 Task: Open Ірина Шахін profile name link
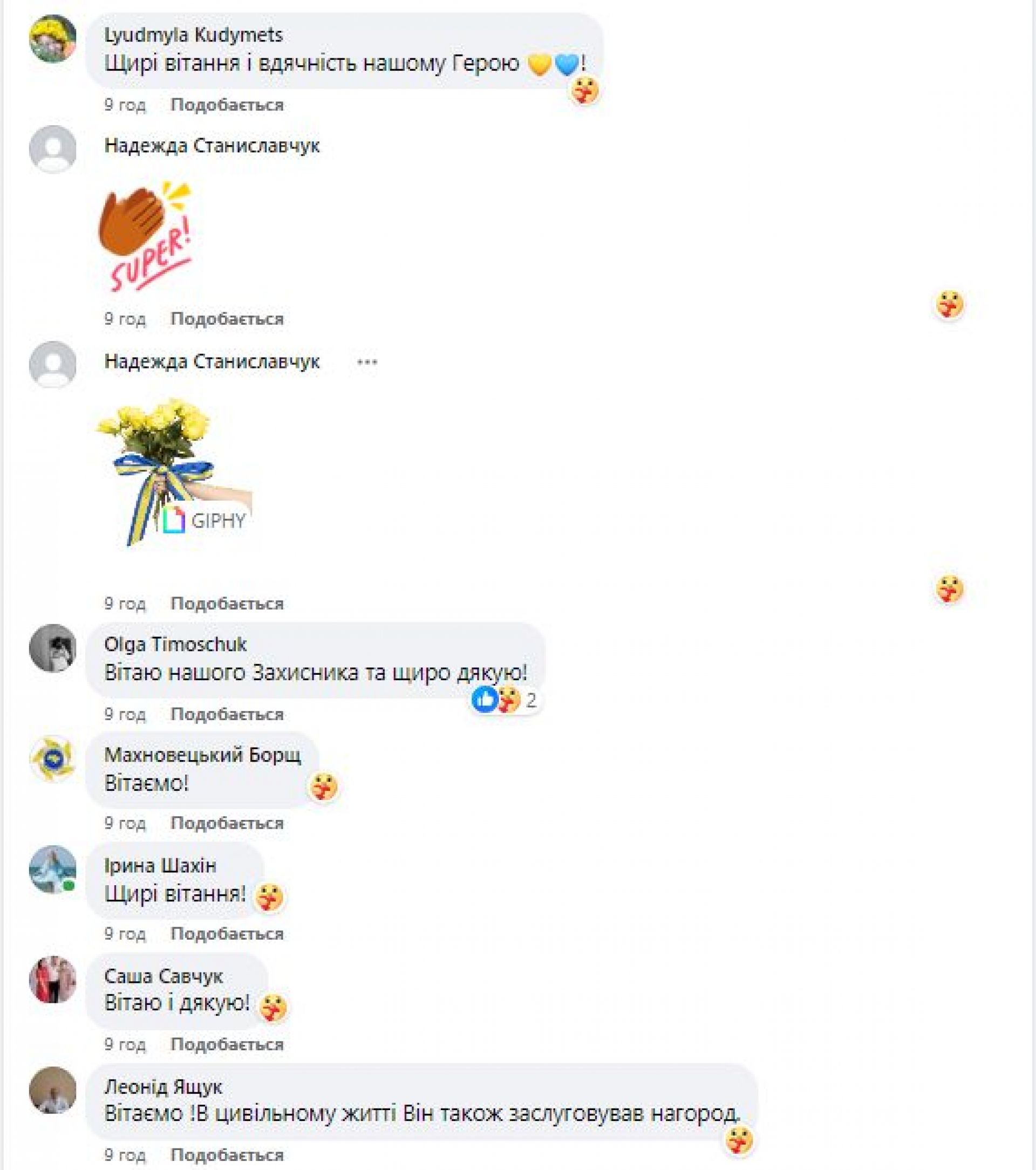[160, 865]
